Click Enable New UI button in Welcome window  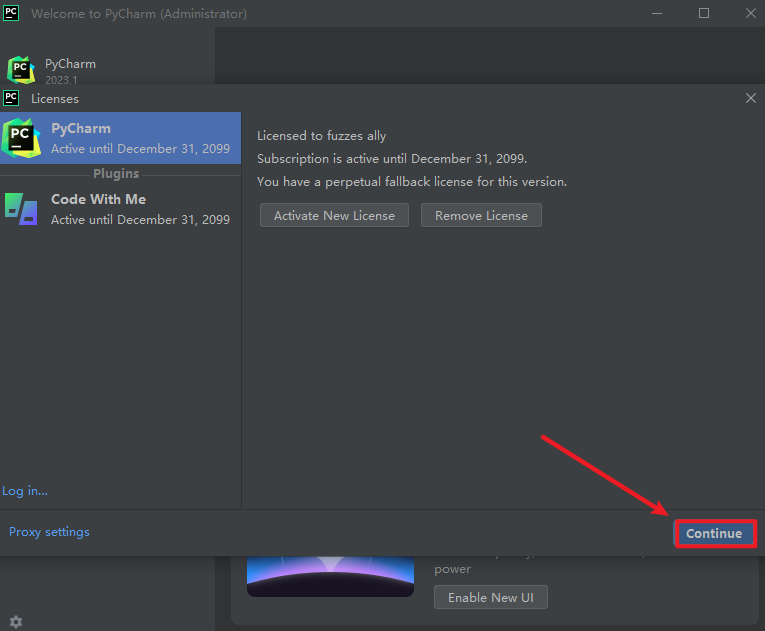(491, 597)
